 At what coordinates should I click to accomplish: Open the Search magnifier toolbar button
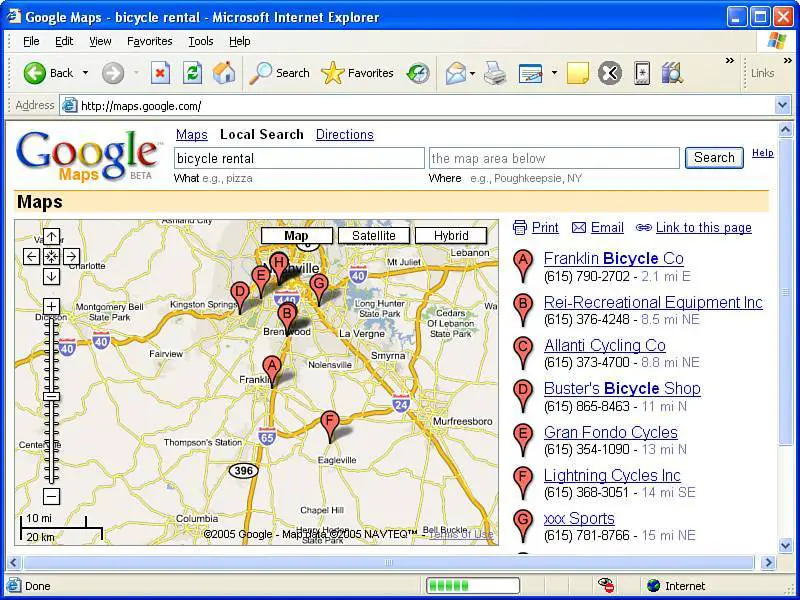(x=279, y=73)
